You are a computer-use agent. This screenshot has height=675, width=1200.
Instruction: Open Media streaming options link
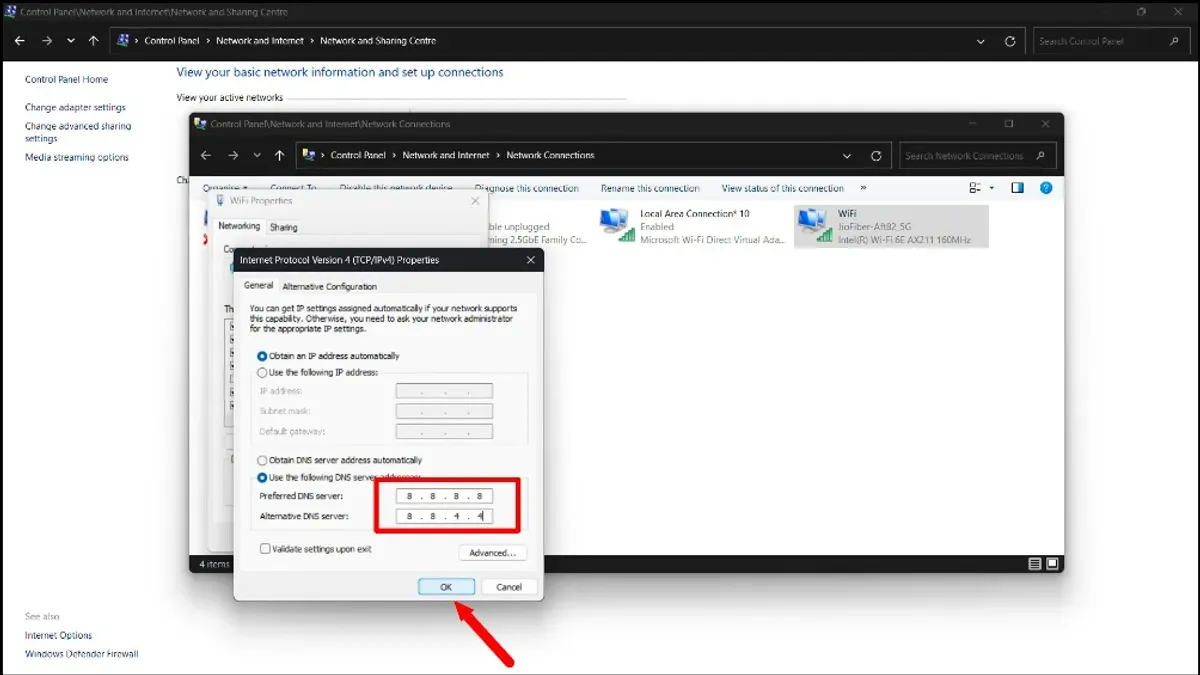[77, 157]
